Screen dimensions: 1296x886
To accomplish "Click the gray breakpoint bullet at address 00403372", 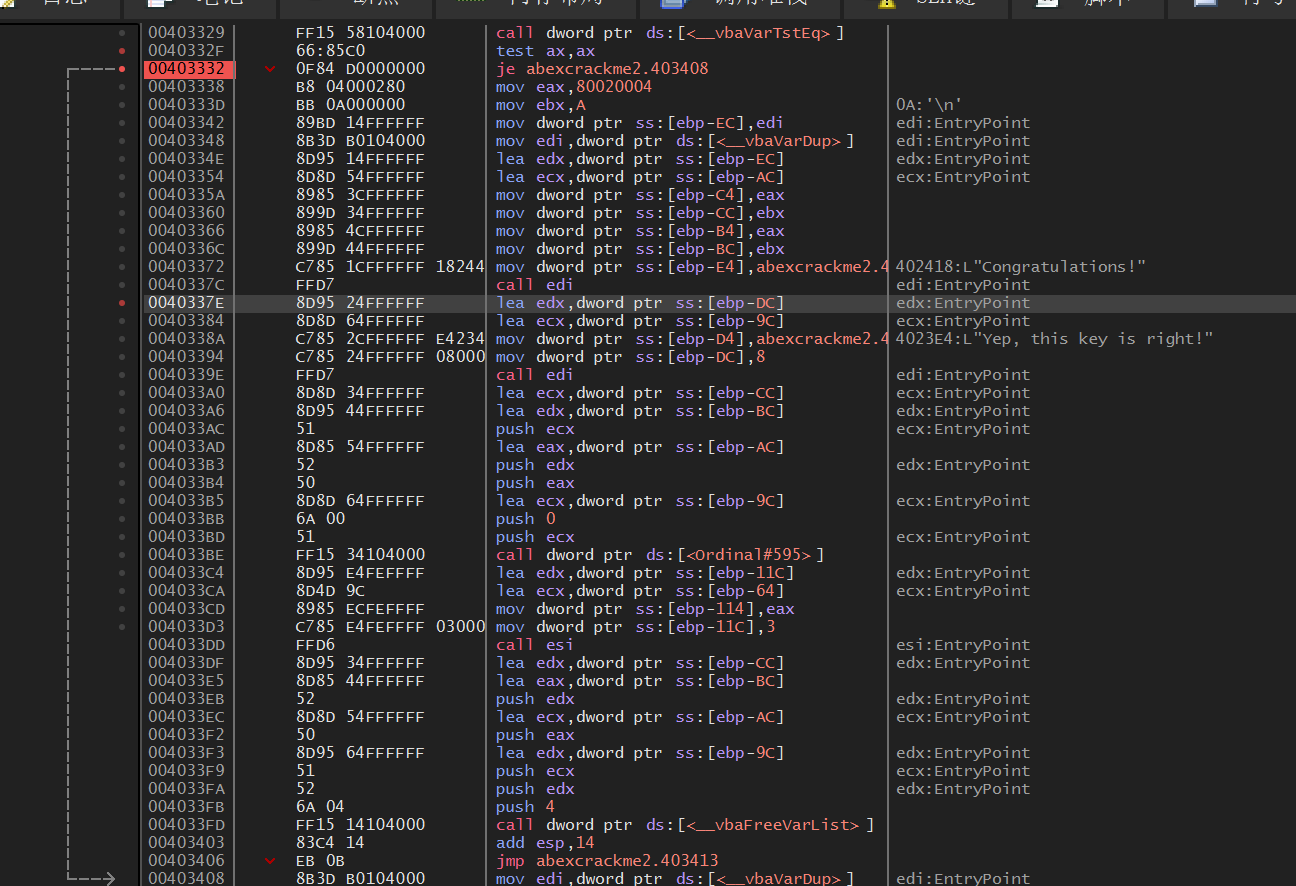I will click(x=122, y=267).
